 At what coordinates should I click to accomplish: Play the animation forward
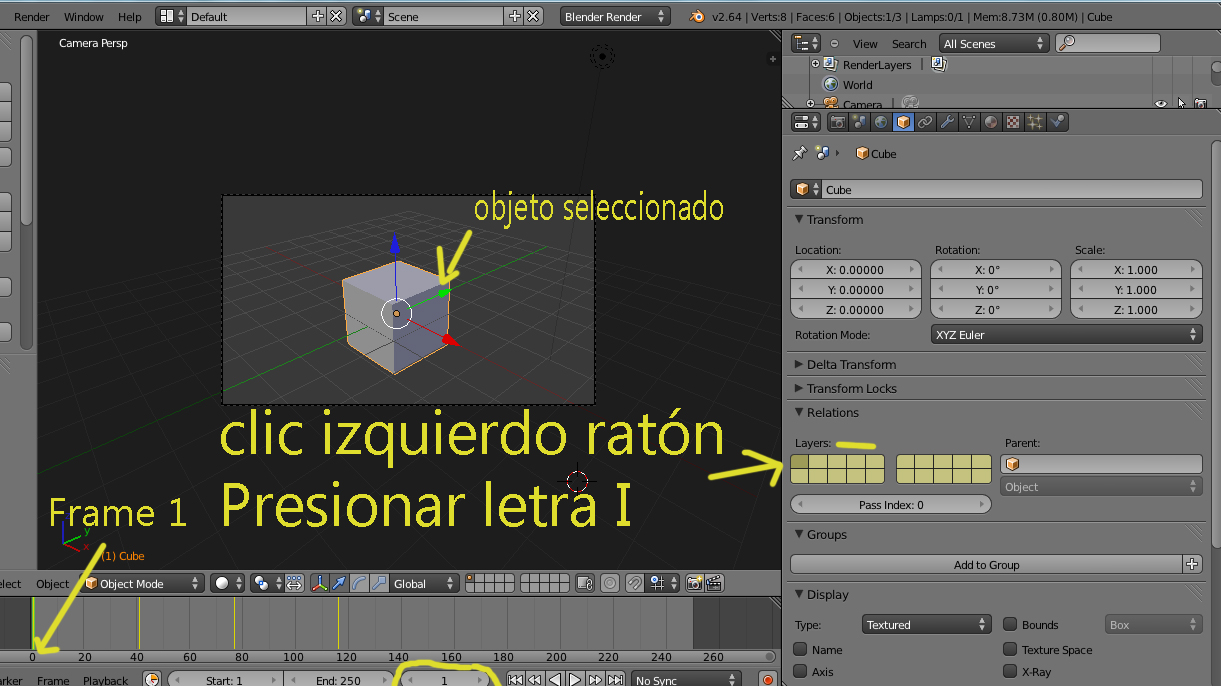[x=575, y=680]
